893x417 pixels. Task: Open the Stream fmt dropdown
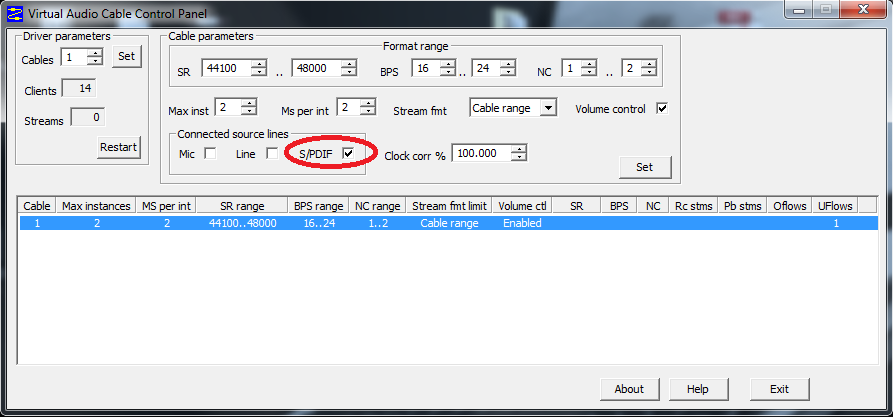(548, 108)
